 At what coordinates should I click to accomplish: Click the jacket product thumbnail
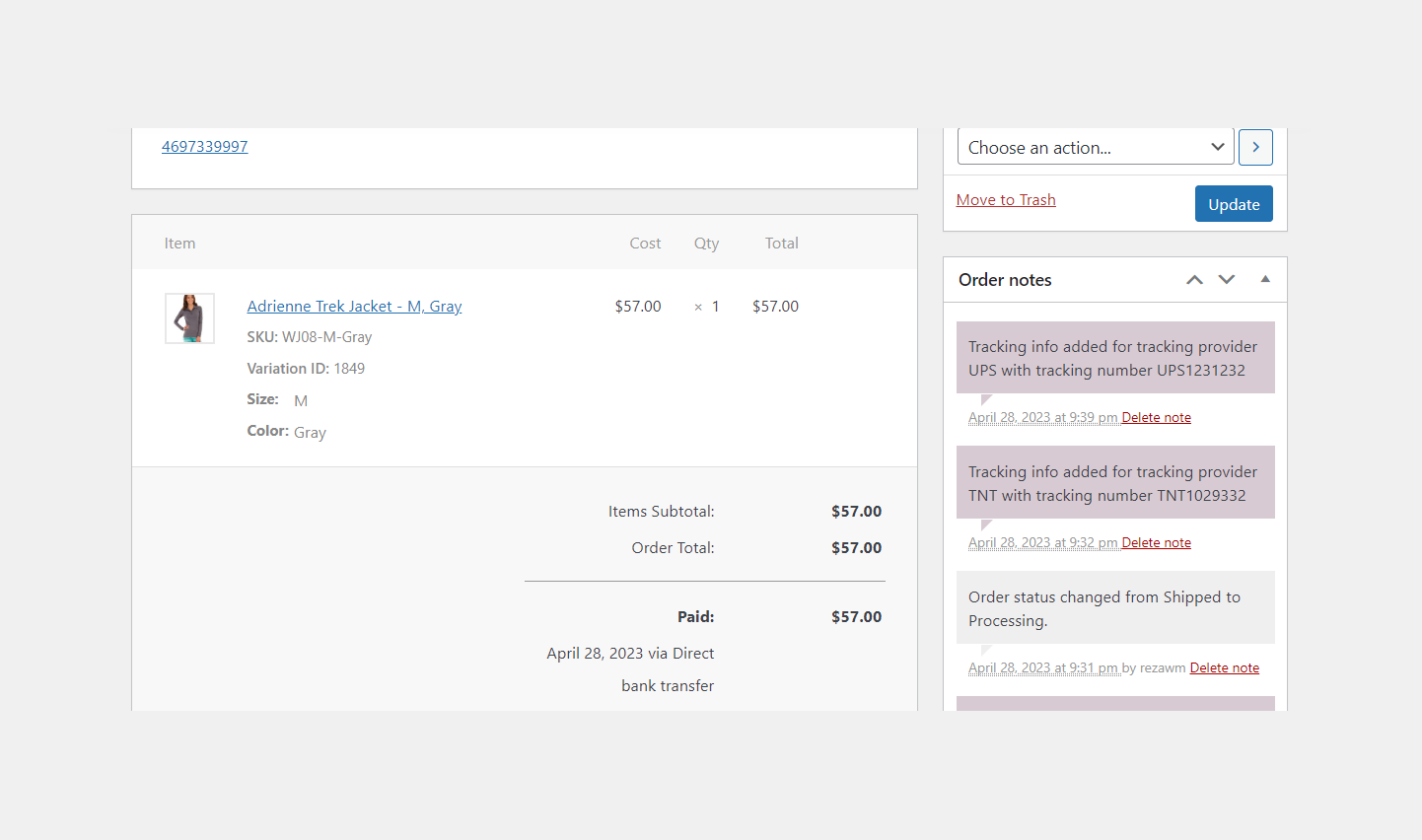pyautogui.click(x=189, y=318)
